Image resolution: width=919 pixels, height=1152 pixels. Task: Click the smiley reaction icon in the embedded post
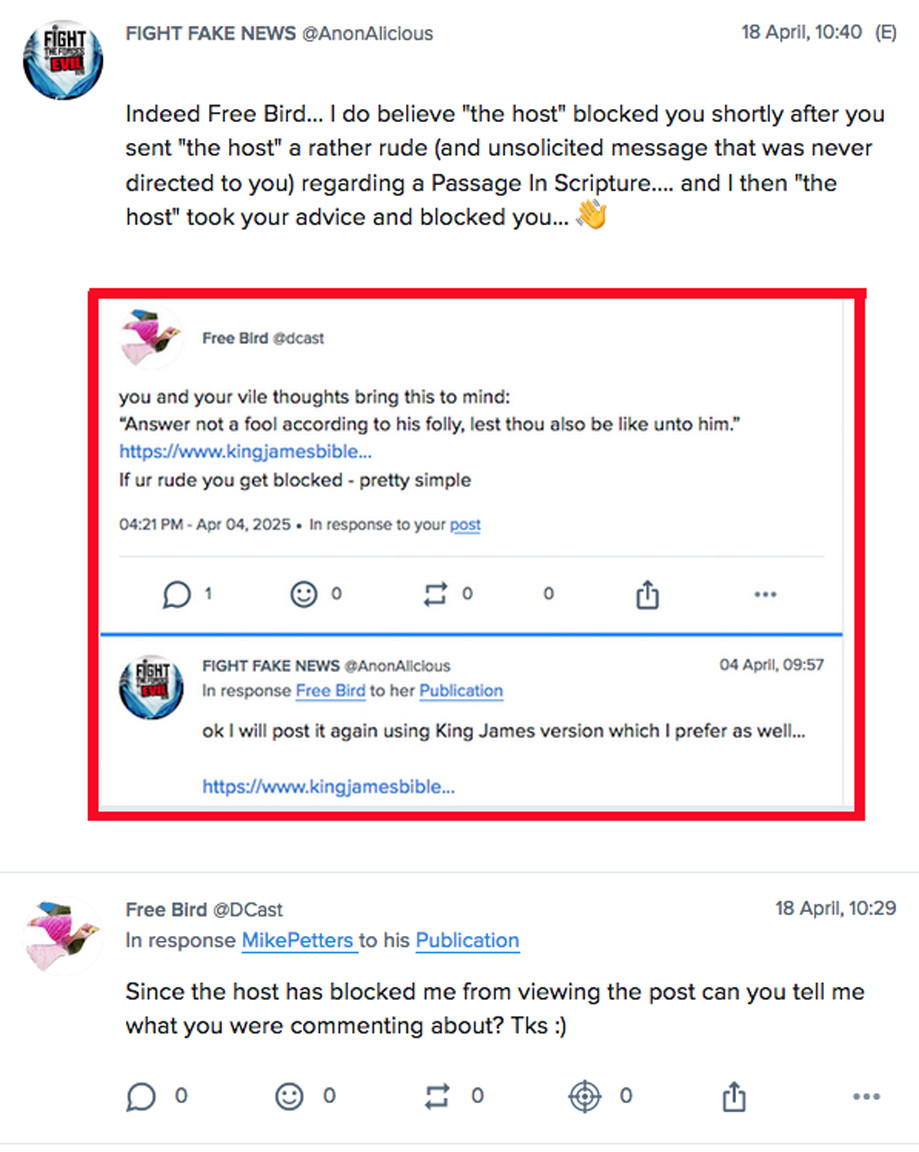tap(303, 595)
